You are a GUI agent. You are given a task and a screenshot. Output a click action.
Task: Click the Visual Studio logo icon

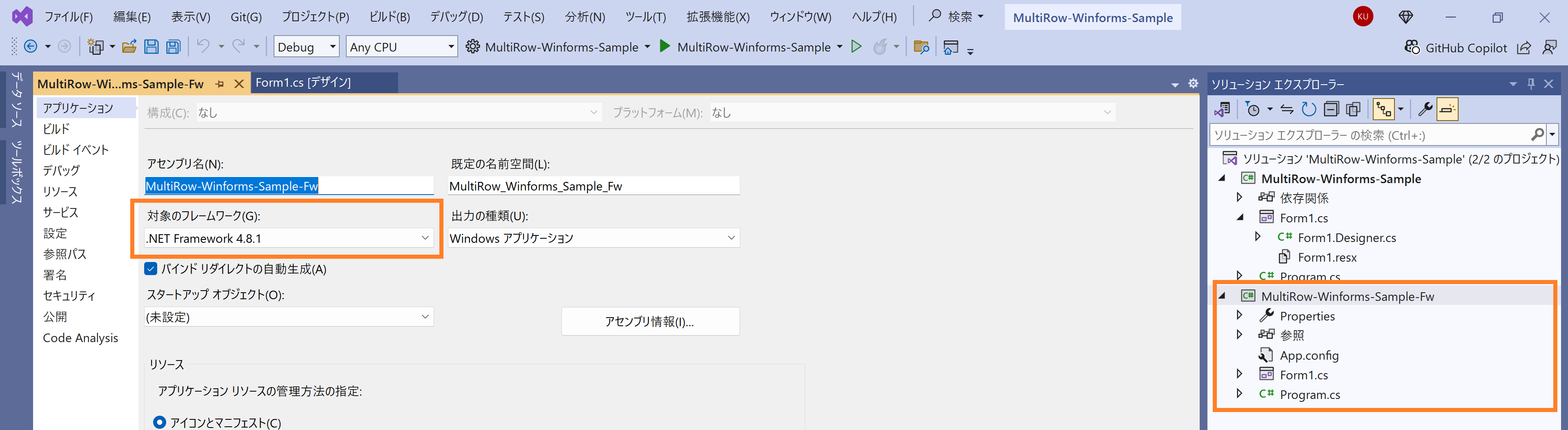coord(22,16)
